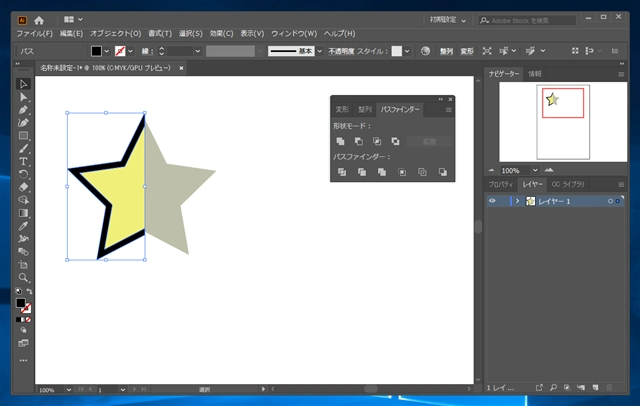Set paint to Gradient in toolbar
The image size is (640, 406).
coord(23,319)
